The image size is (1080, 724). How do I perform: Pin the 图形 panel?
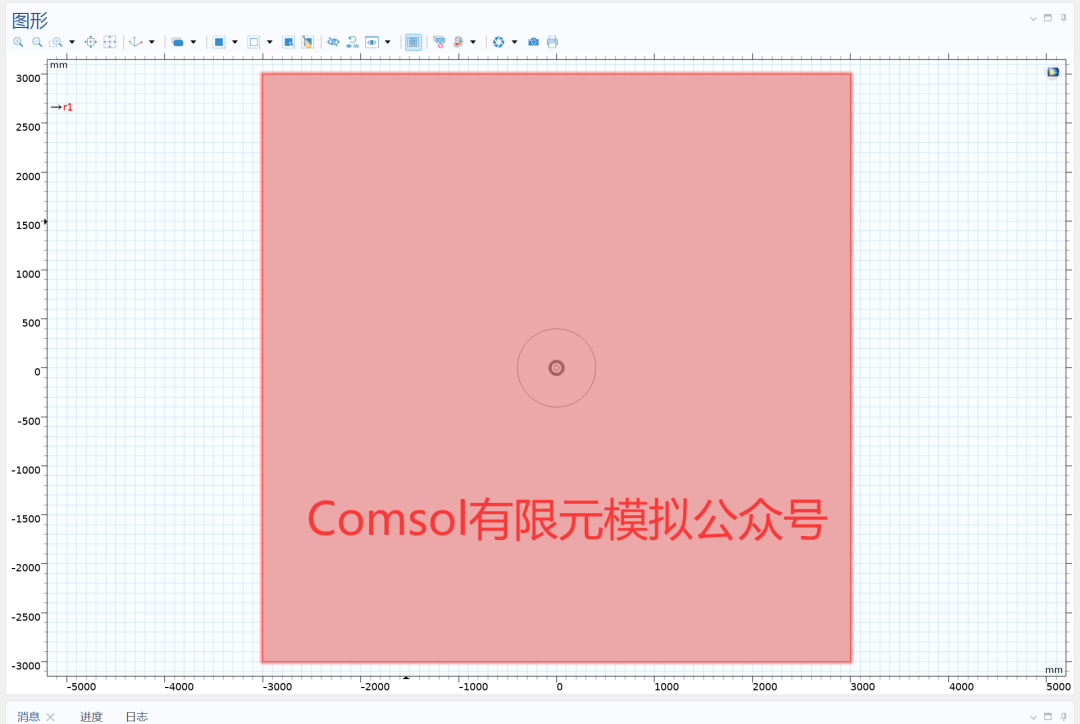point(1063,18)
